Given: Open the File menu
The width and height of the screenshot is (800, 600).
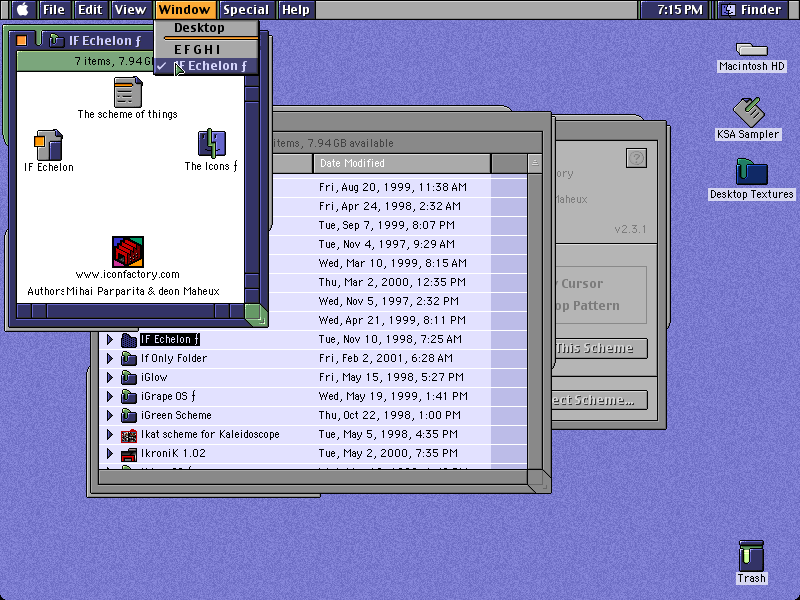Looking at the screenshot, I should click(x=54, y=9).
